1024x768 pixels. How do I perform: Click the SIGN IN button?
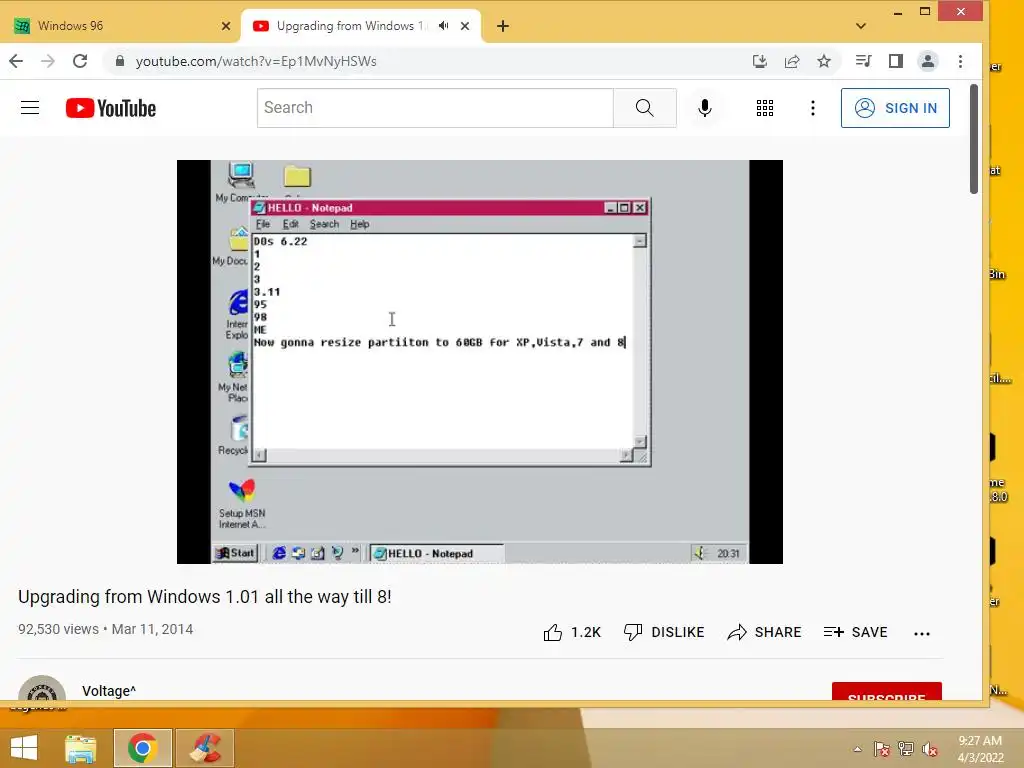tap(895, 108)
